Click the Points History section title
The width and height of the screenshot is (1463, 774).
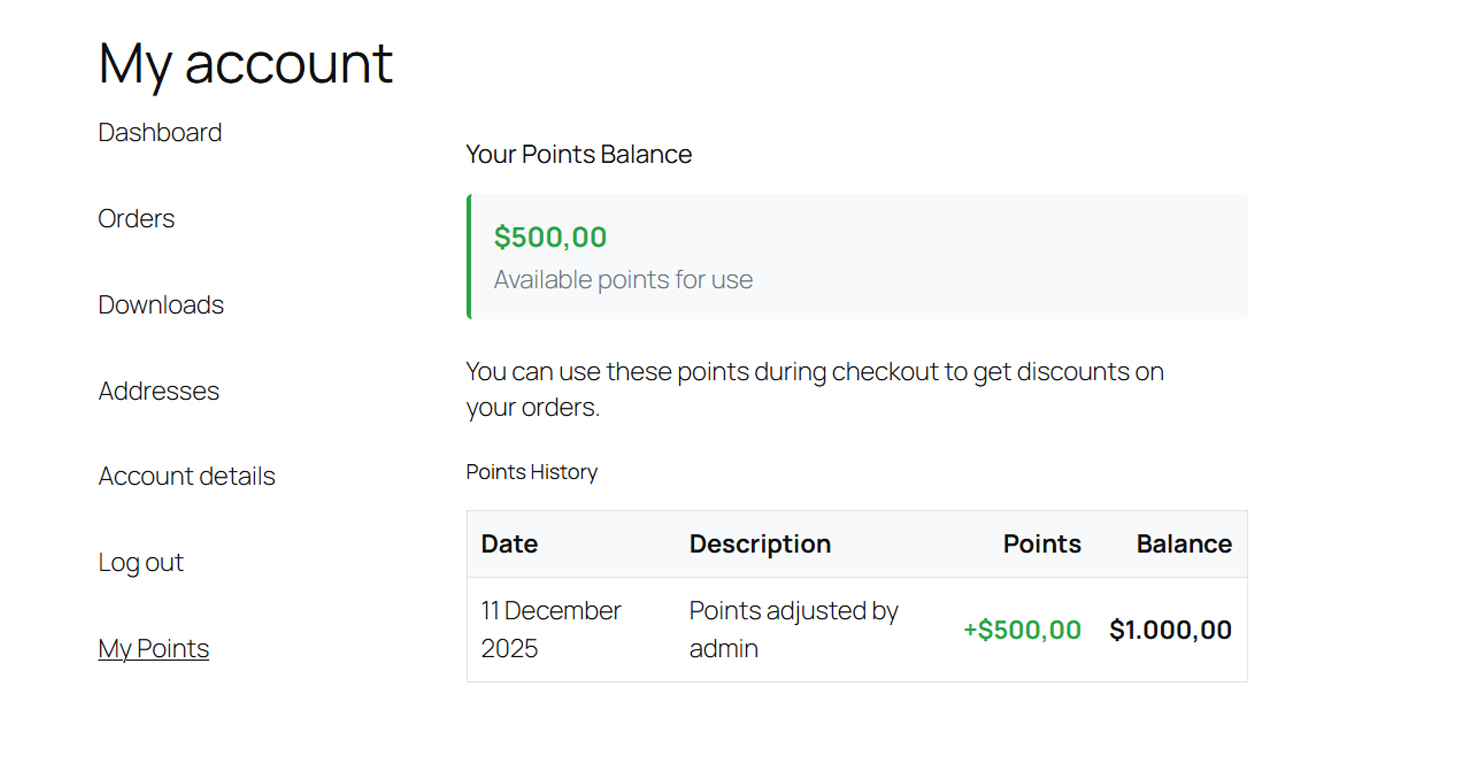[531, 471]
